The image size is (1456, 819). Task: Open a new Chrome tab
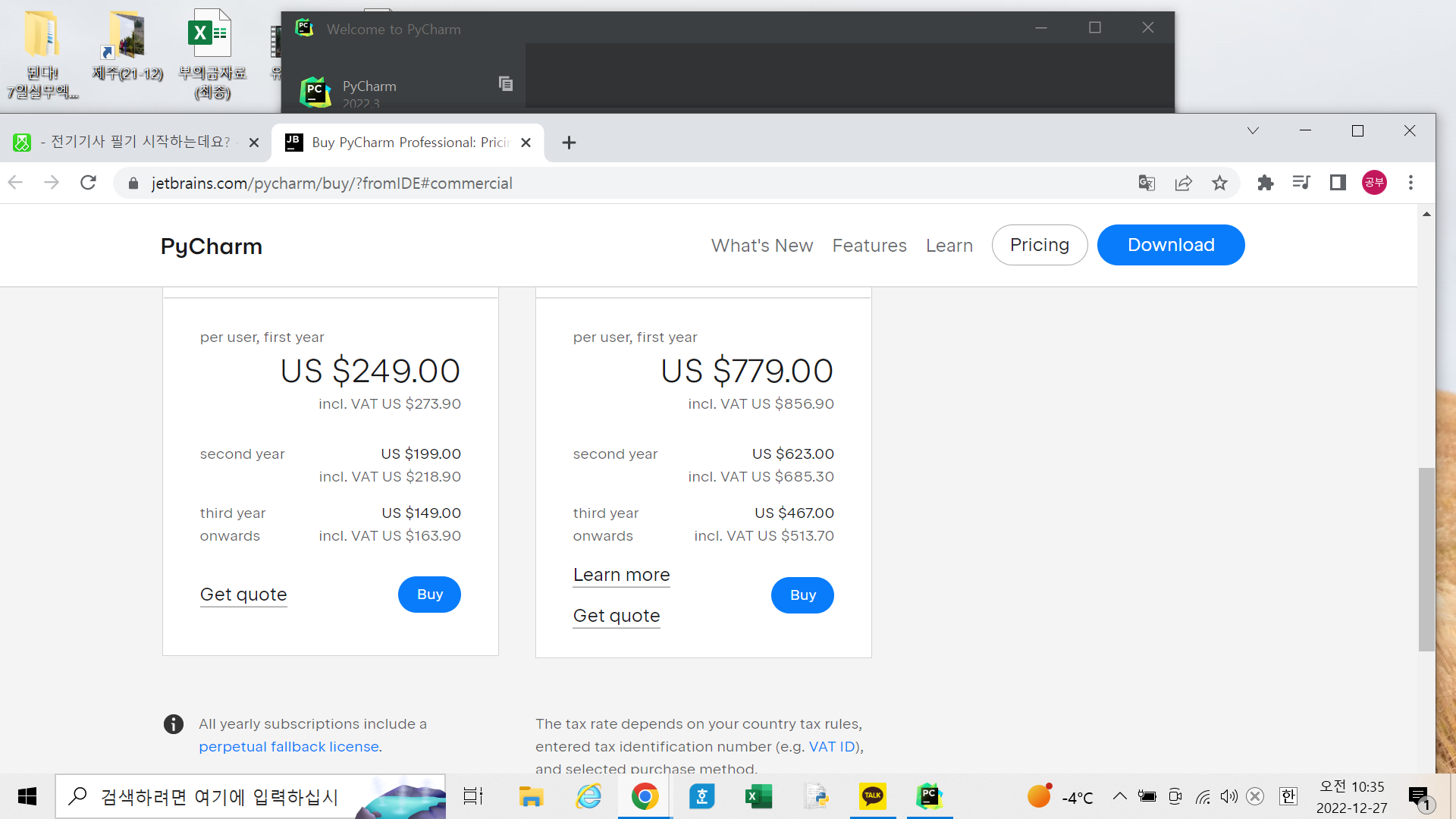tap(569, 143)
